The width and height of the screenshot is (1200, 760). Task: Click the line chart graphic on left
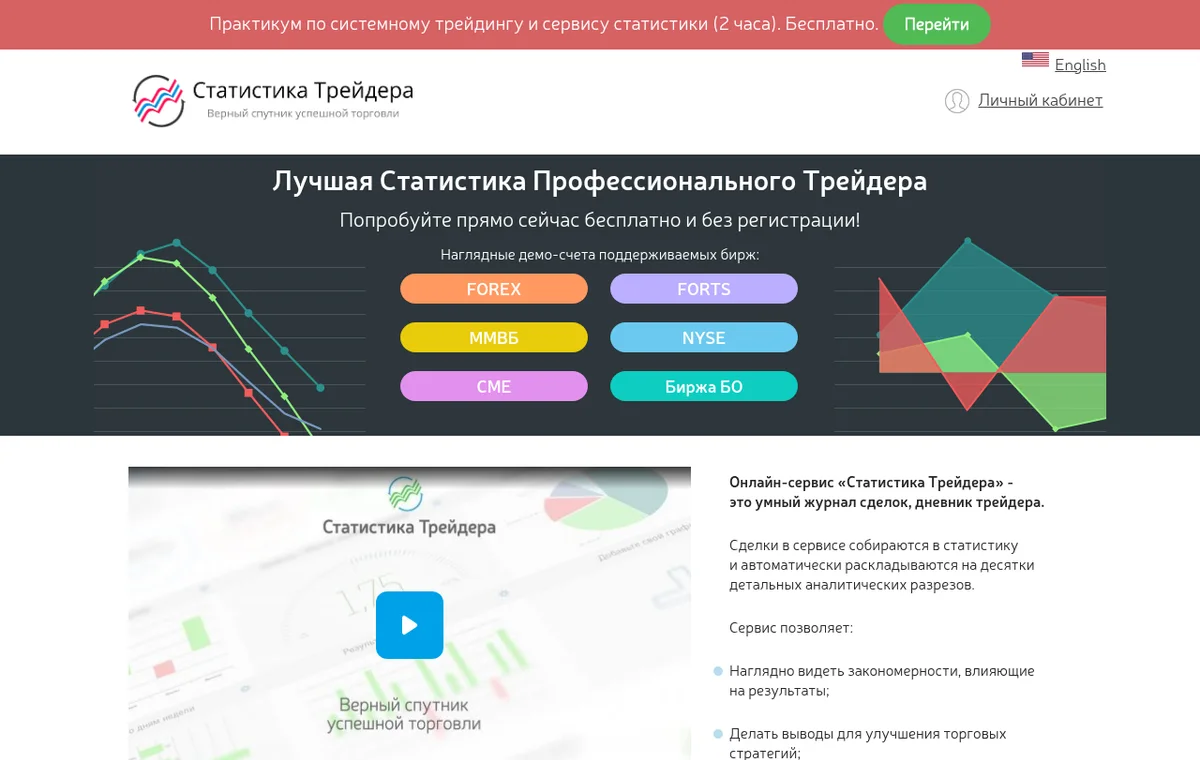point(230,335)
